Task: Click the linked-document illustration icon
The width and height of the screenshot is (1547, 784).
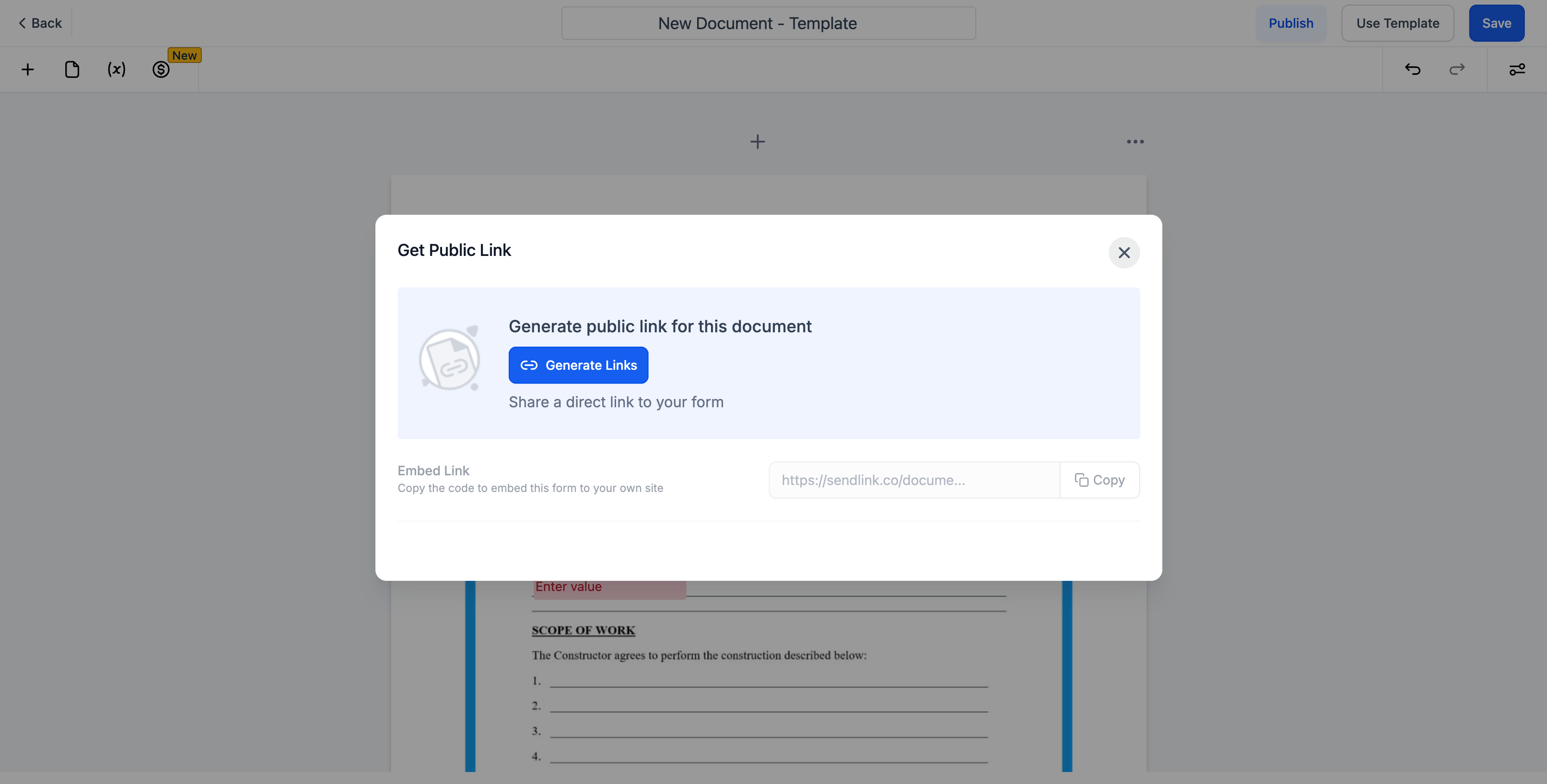Action: 450,359
